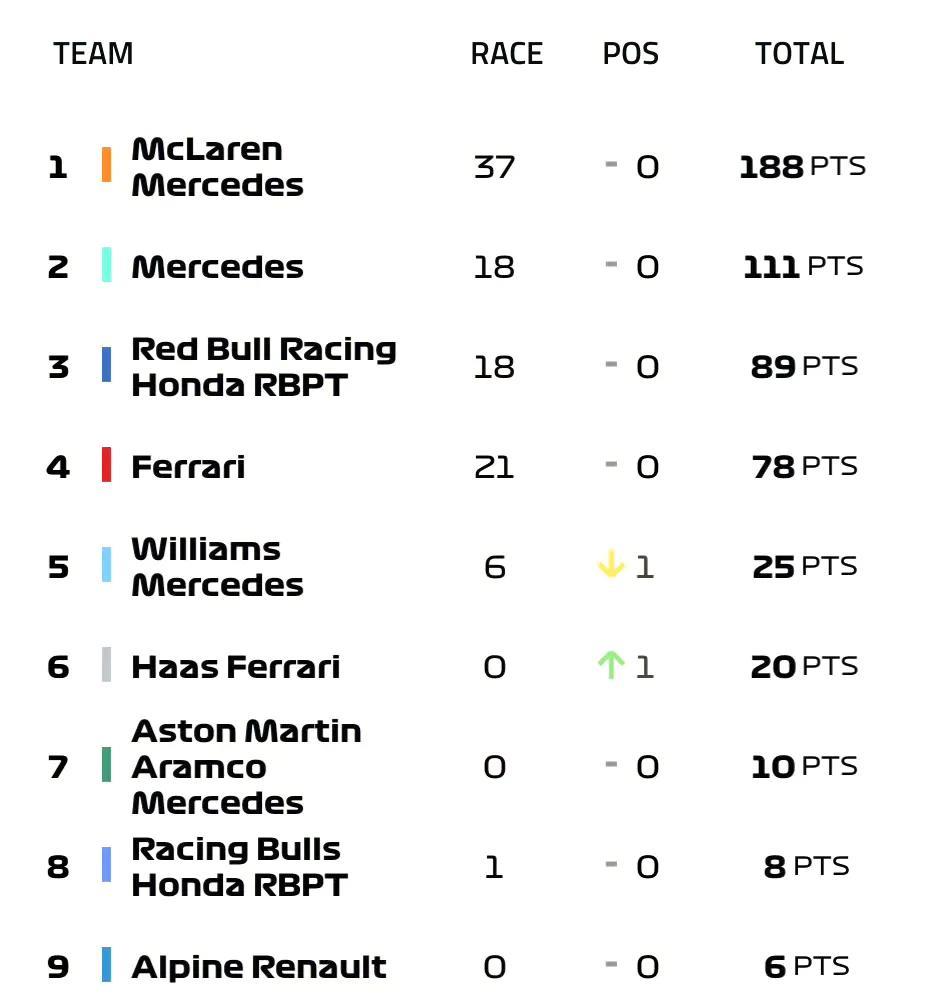Image resolution: width=928 pixels, height=1005 pixels.
Task: Click the Red Bull blue color bar
Action: tap(106, 365)
